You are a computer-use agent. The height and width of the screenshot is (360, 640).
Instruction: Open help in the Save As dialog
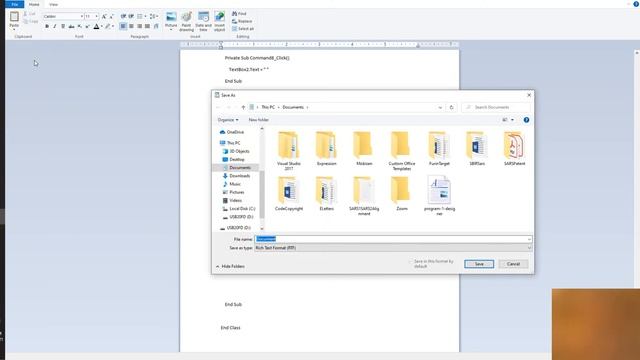(x=526, y=120)
